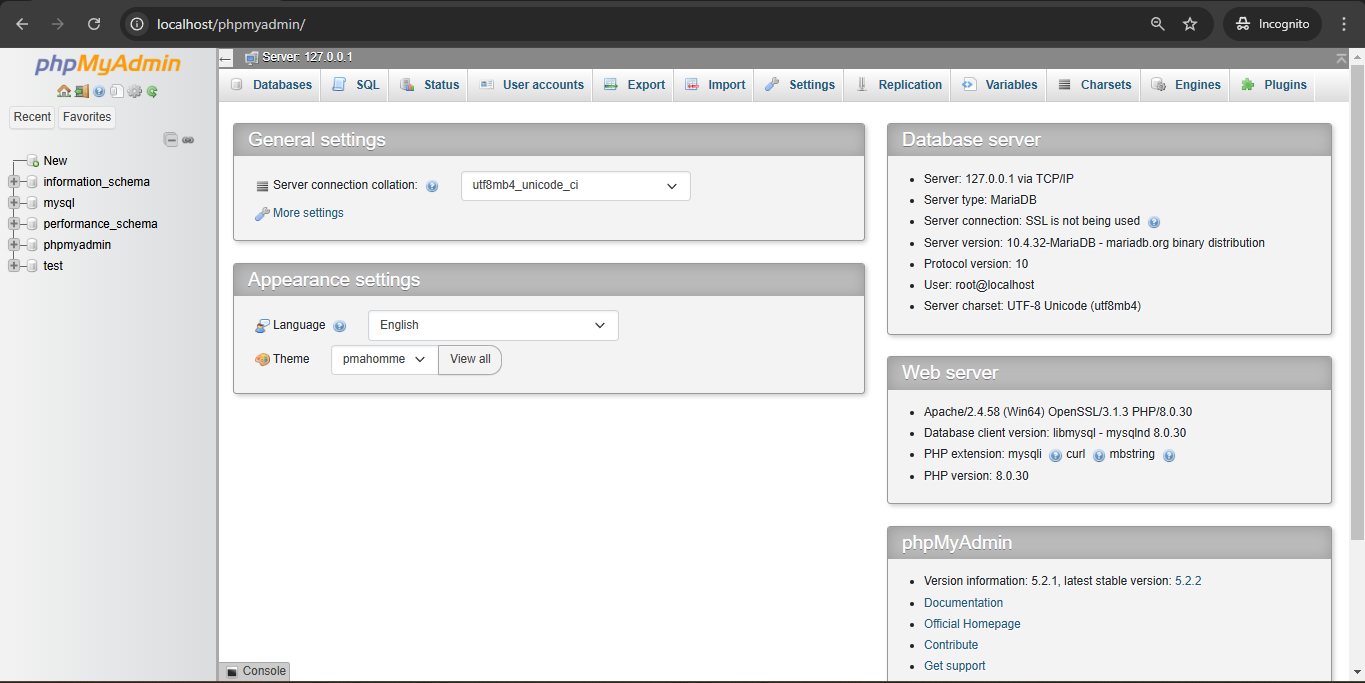1365x683 pixels.
Task: Open MariaDB documentation page icon in sidebar
Action: (117, 91)
